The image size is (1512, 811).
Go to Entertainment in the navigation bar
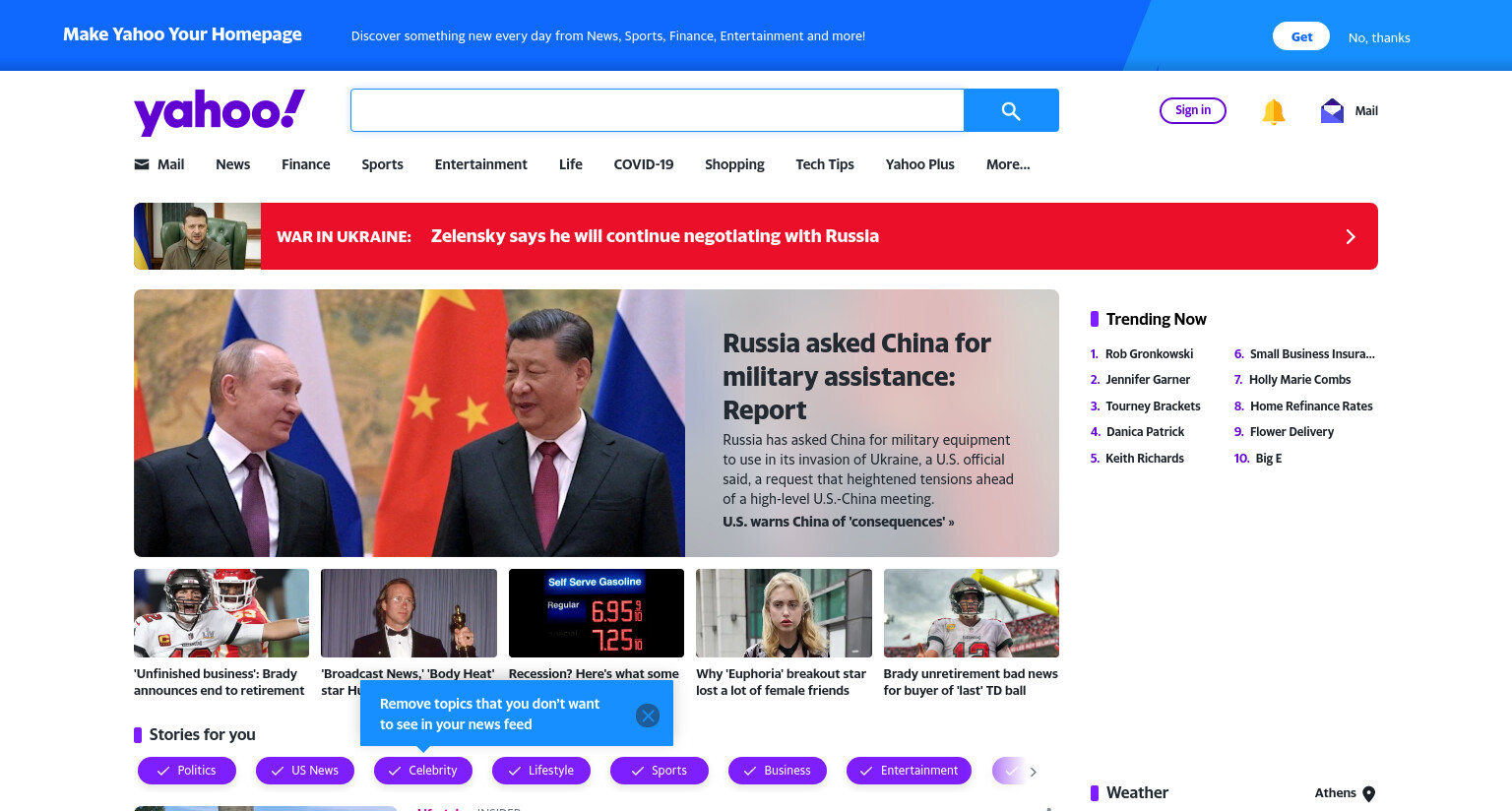click(x=481, y=164)
